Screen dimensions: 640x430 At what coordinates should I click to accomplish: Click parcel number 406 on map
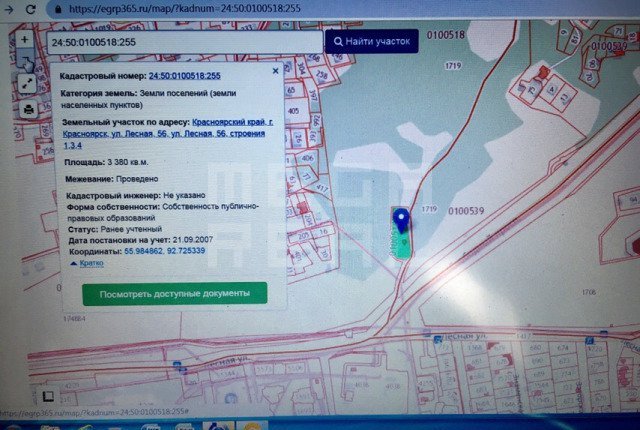[307, 158]
